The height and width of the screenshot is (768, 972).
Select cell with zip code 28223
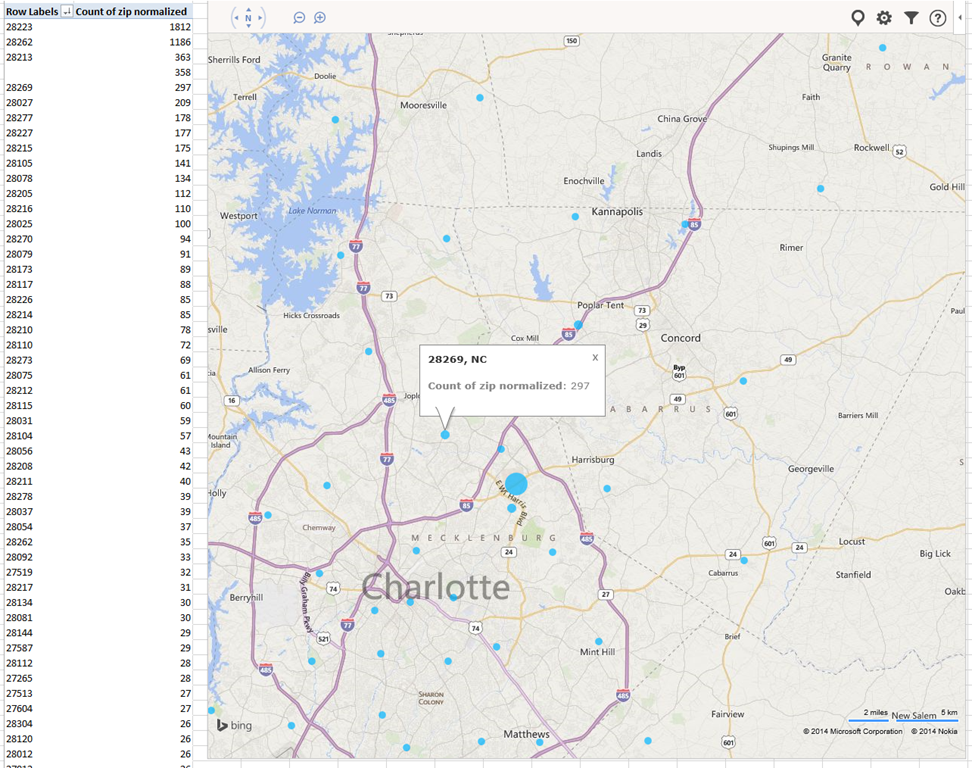20,27
